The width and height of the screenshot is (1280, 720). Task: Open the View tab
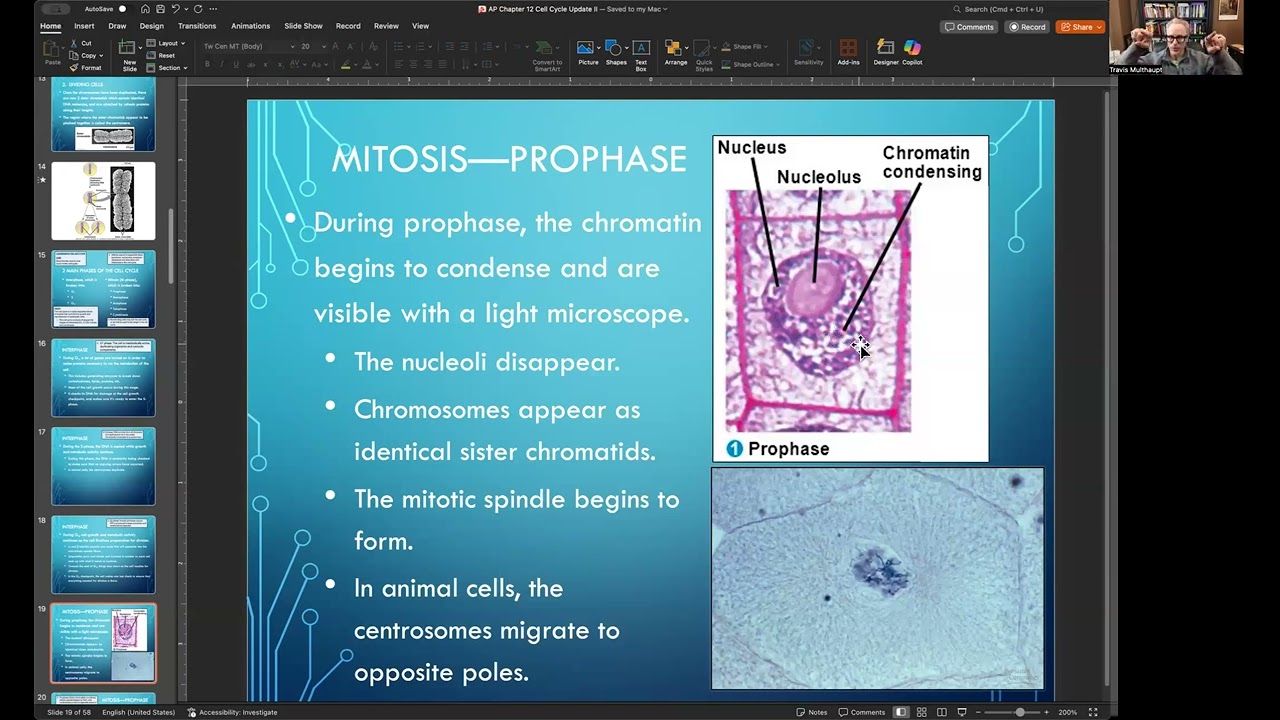tap(420, 26)
